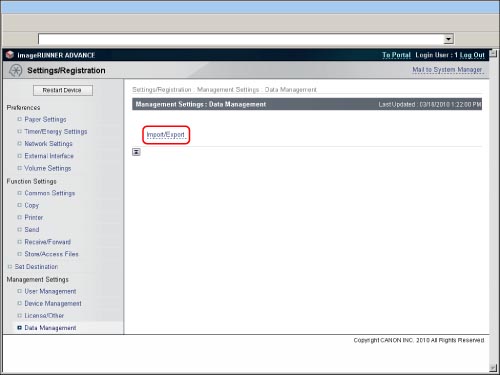Click the imageRUNNER ADVANCE logo icon
This screenshot has height=375, width=500.
click(x=10, y=55)
